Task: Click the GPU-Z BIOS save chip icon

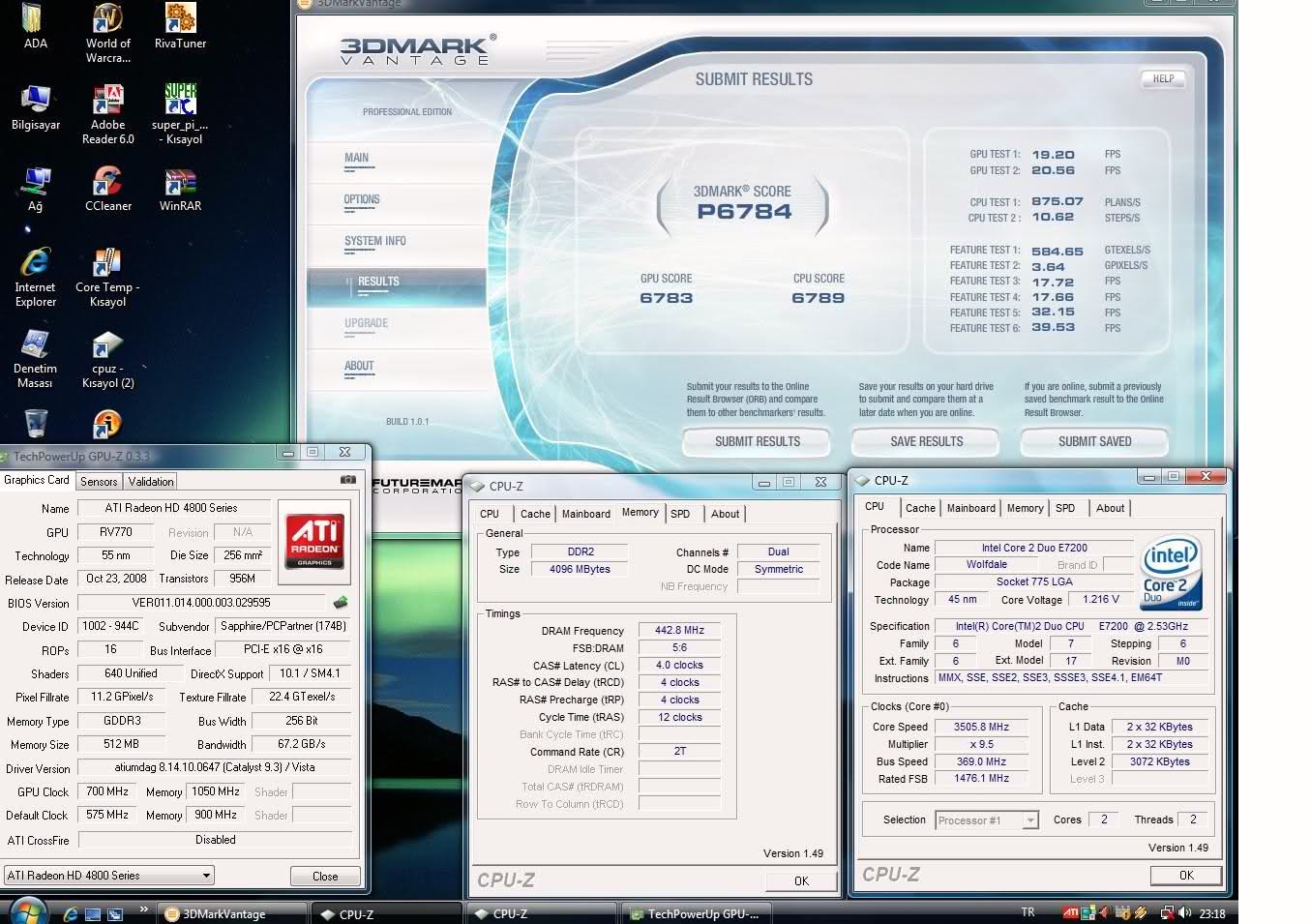Action: (340, 602)
